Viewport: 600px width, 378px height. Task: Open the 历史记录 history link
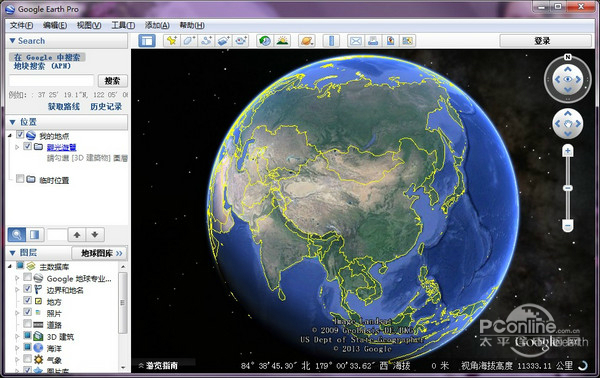point(106,106)
